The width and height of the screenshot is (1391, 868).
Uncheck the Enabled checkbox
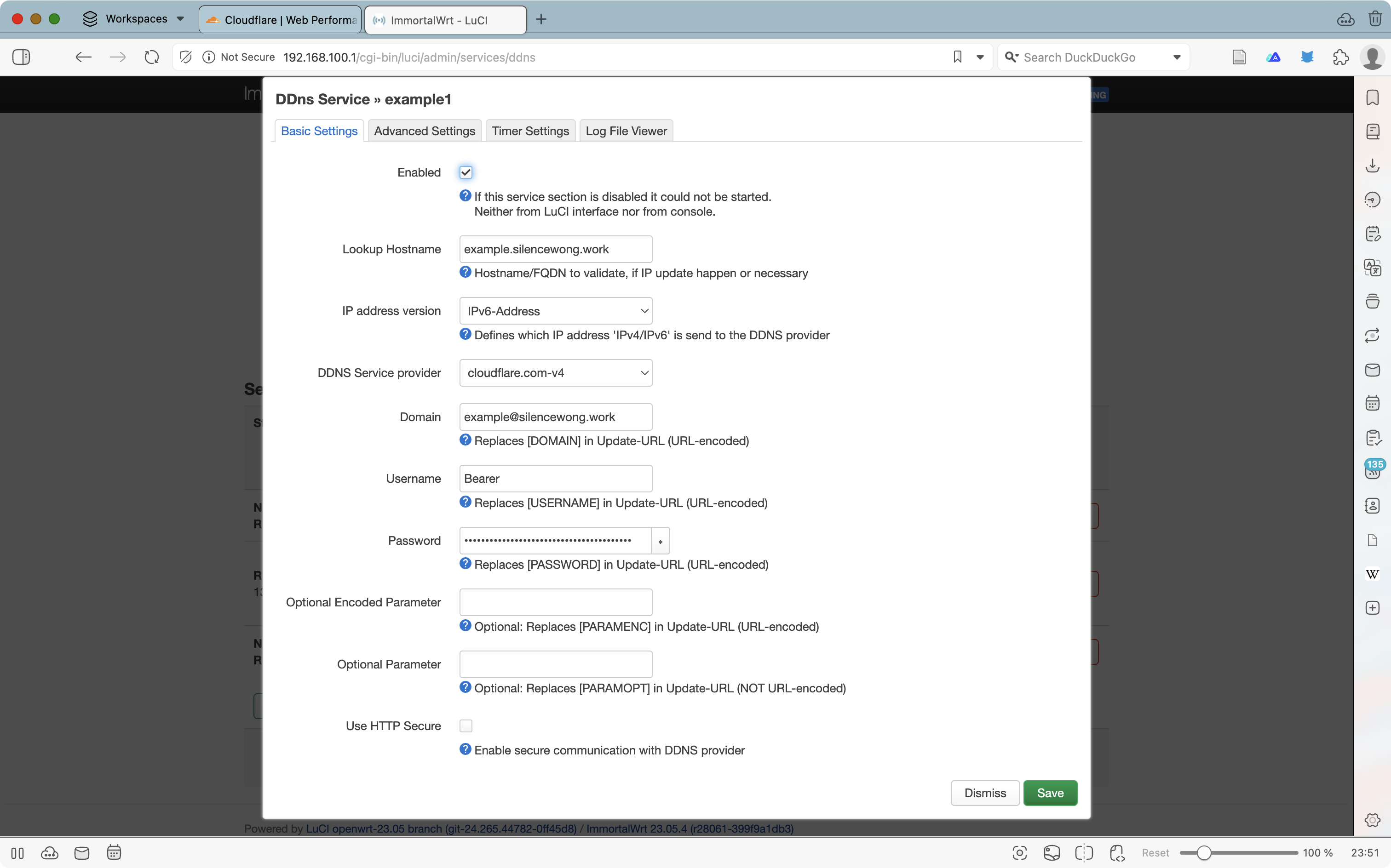tap(466, 172)
